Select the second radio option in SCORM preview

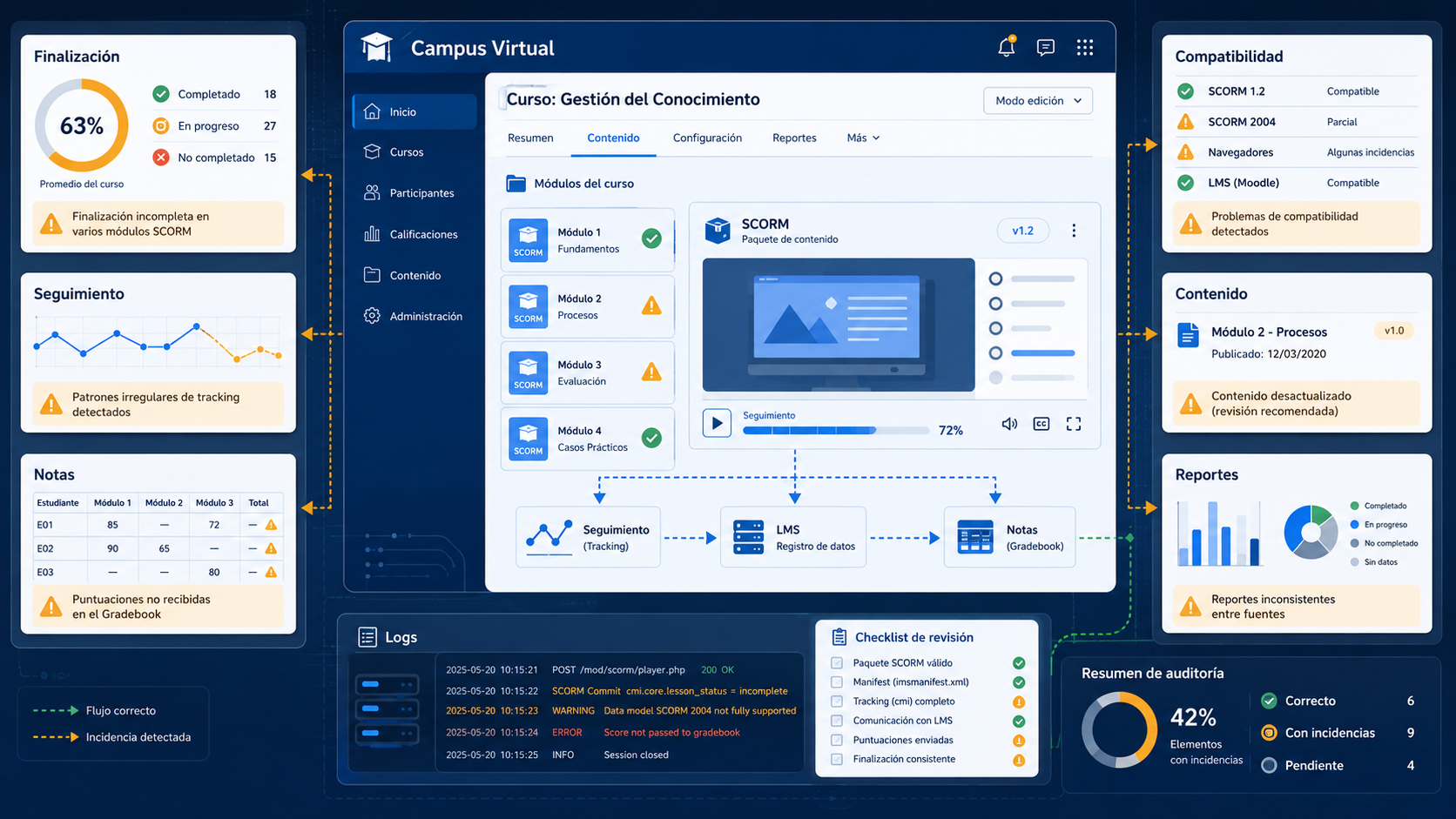tap(995, 304)
